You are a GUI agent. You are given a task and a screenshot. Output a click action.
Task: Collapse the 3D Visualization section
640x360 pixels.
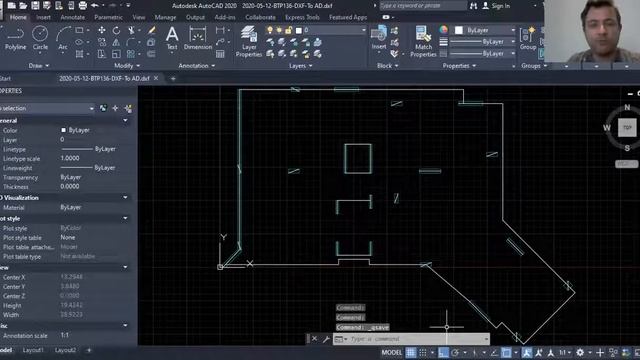125,198
